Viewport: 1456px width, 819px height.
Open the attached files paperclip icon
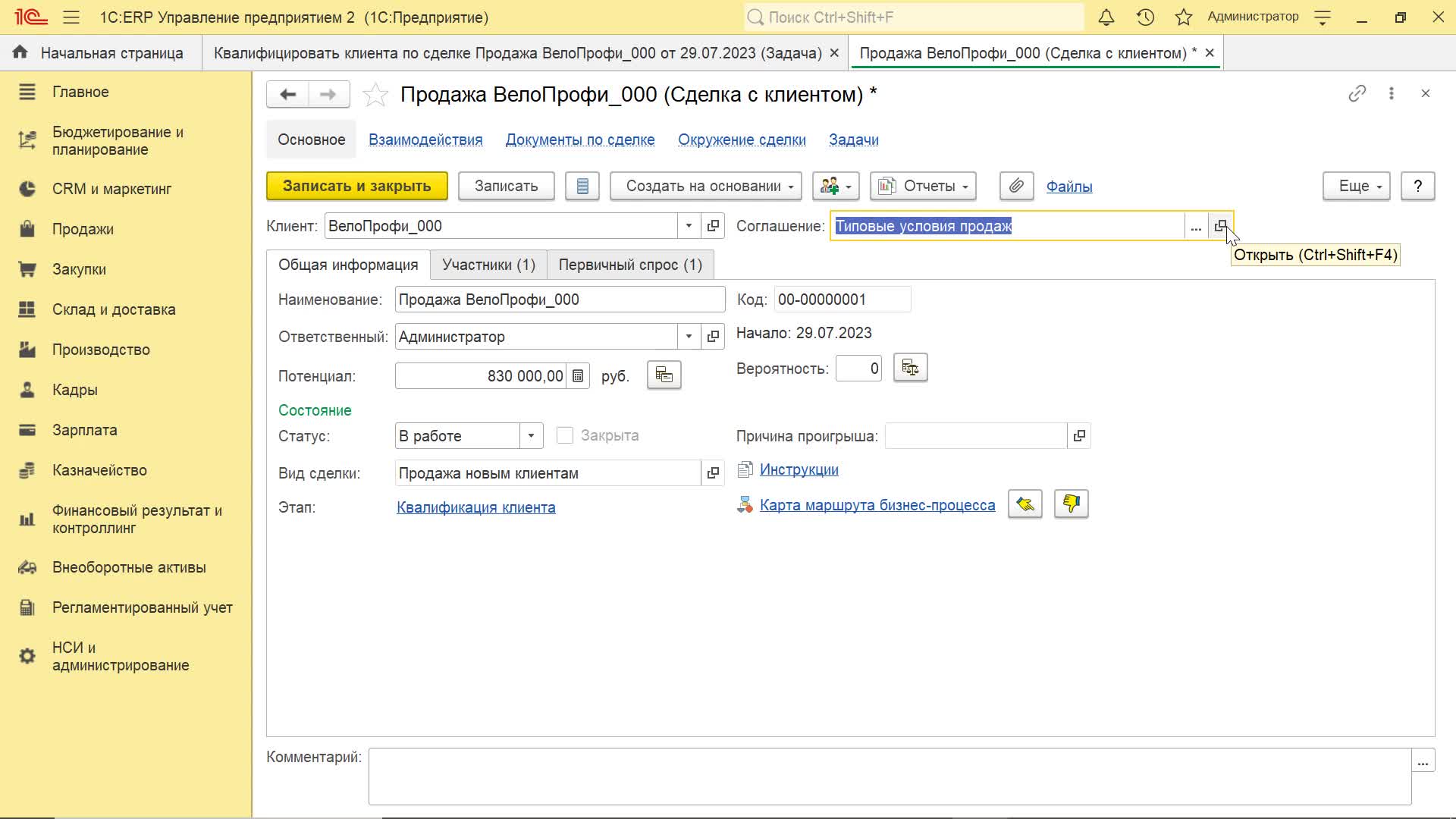(x=1016, y=186)
